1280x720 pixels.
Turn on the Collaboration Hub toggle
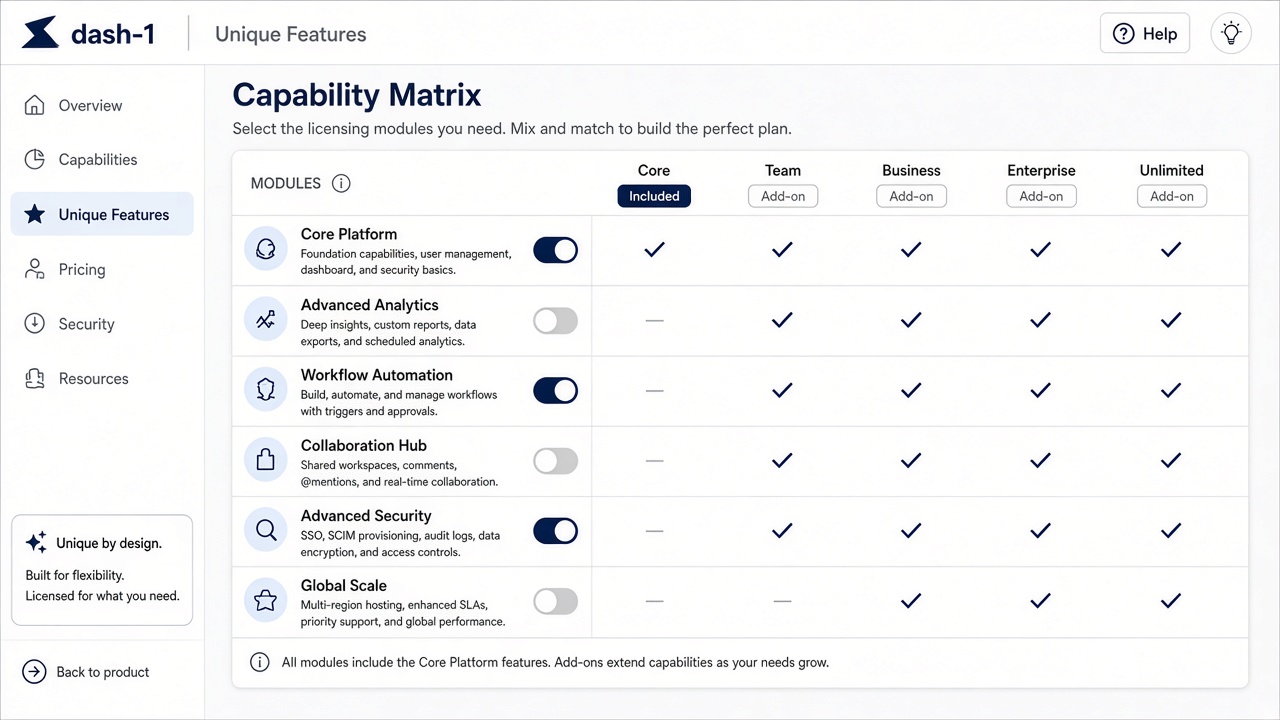point(556,460)
